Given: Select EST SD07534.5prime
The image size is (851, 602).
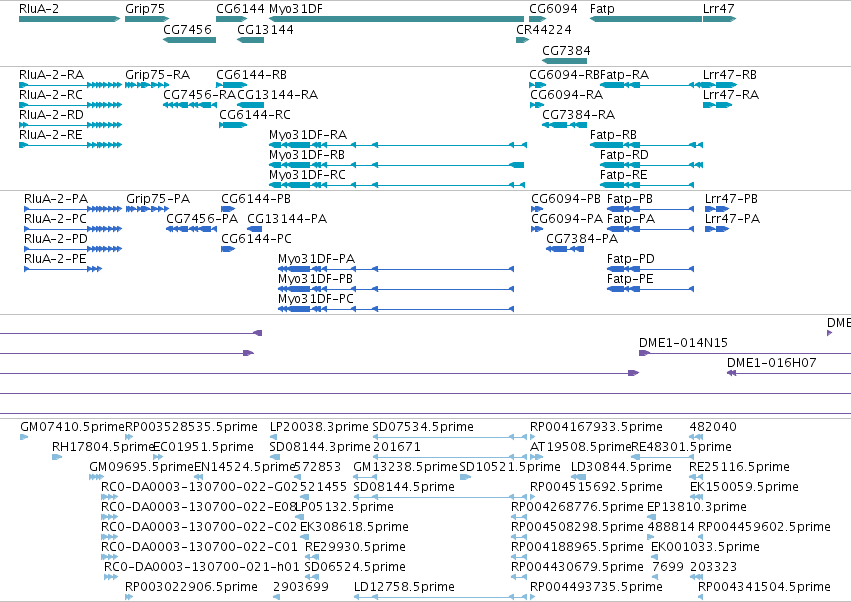Looking at the screenshot, I should click(x=450, y=437).
